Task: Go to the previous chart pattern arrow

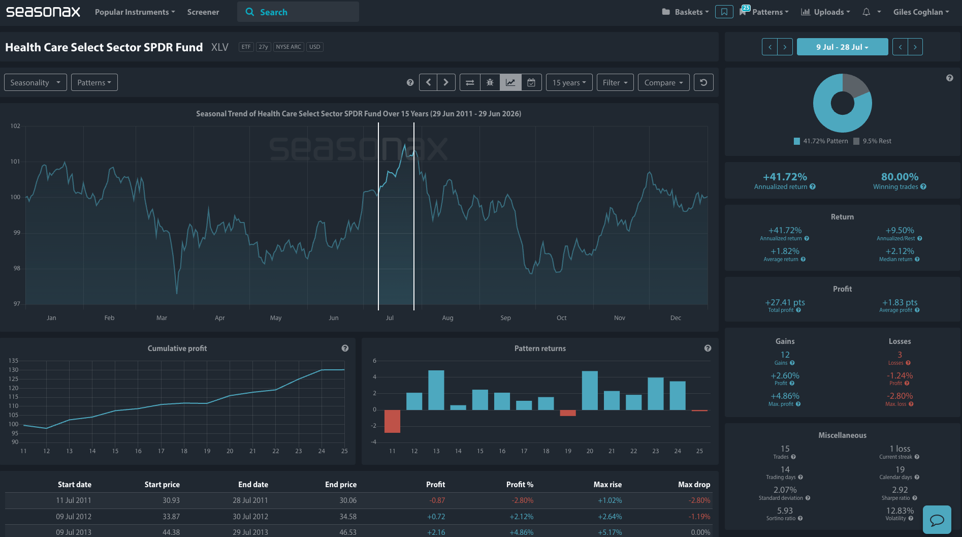Action: 428,82
